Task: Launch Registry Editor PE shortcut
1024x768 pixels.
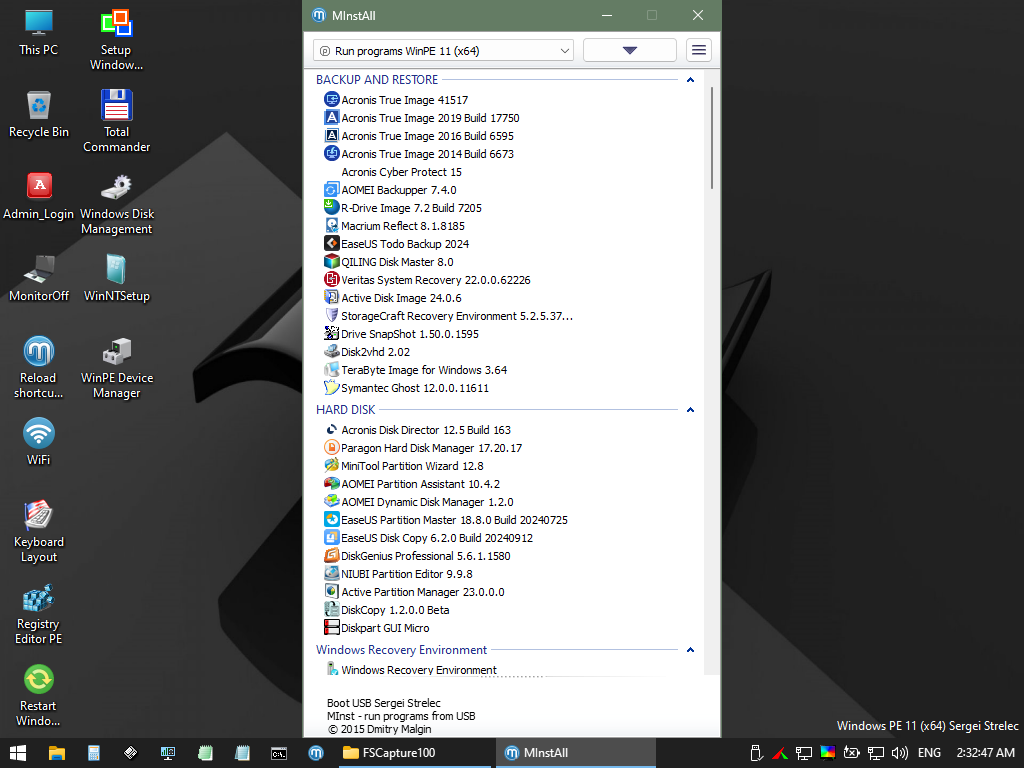Action: point(39,614)
